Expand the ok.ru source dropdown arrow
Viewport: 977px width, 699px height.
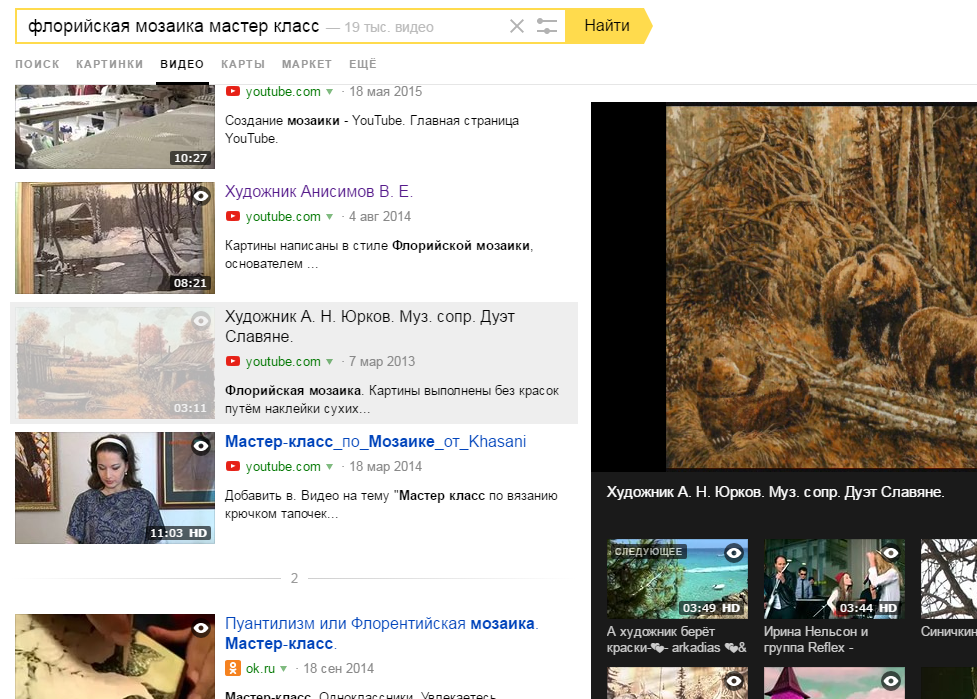click(x=284, y=668)
